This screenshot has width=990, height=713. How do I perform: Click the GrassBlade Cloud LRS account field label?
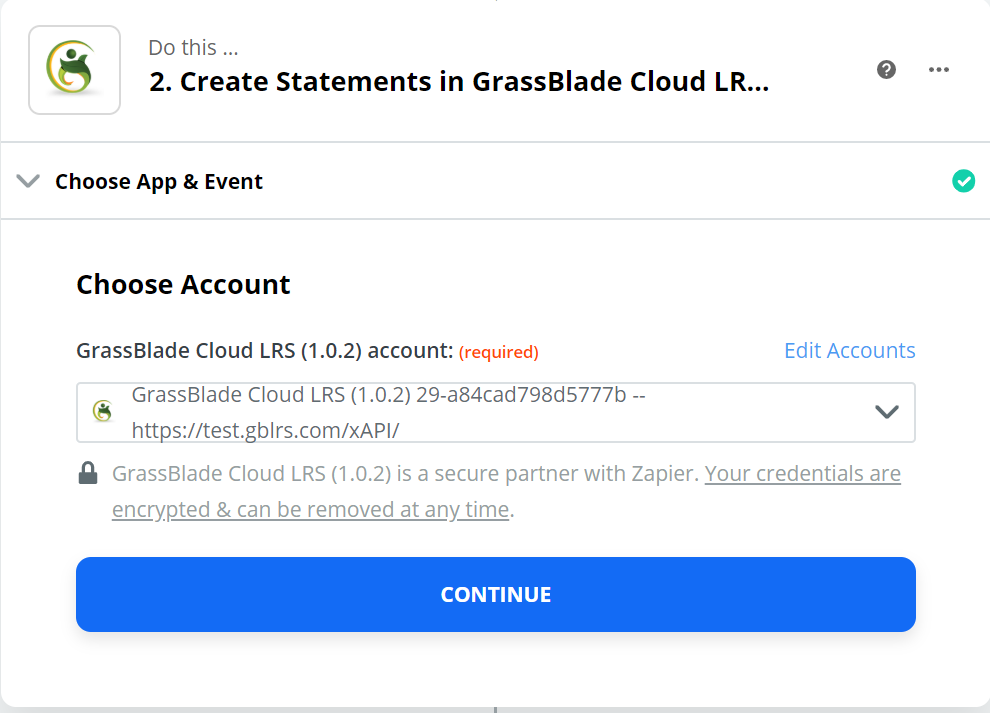click(265, 351)
